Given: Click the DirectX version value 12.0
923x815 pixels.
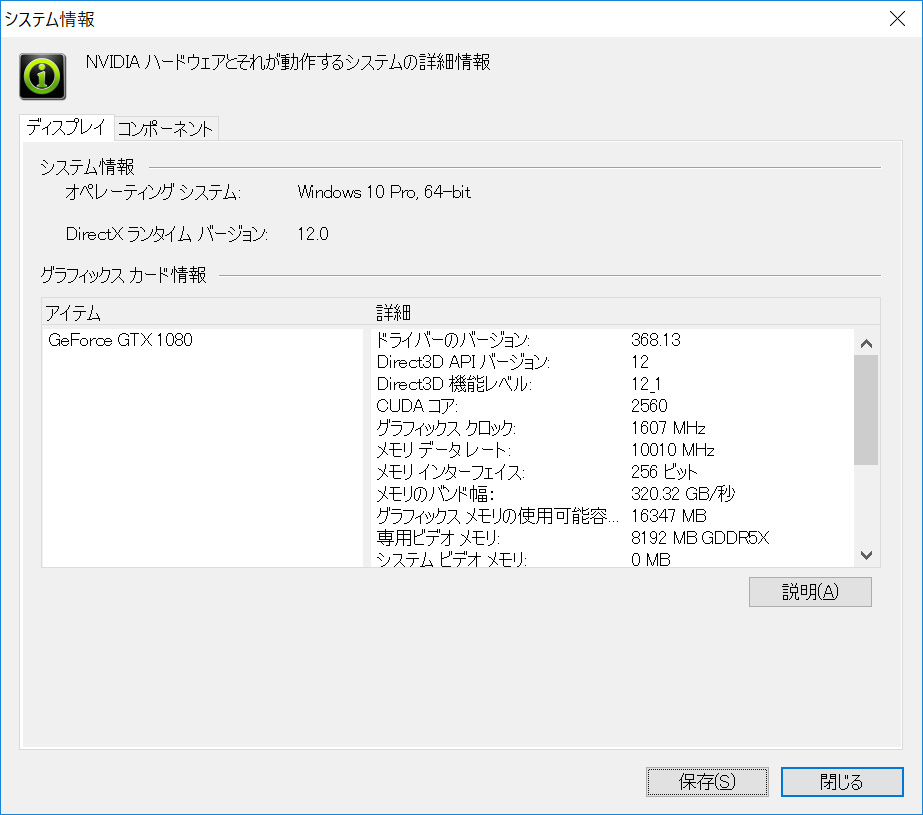Looking at the screenshot, I should (x=313, y=234).
